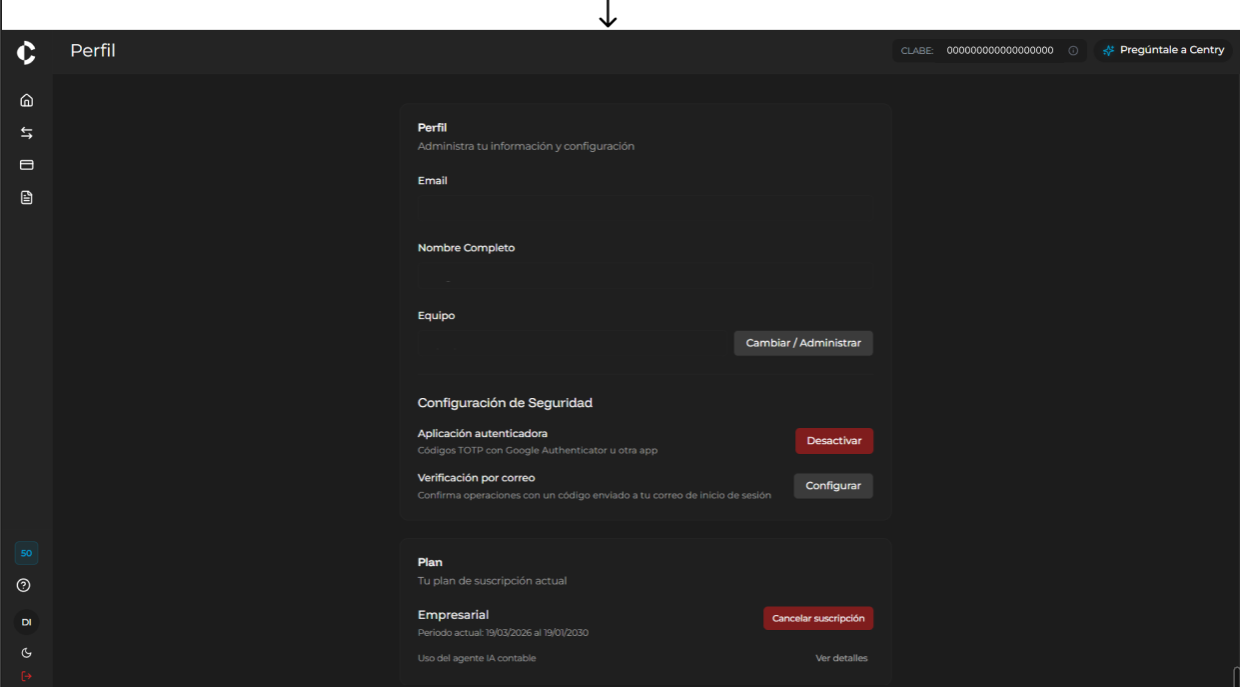
Task: Open the Ver detalles link
Action: [x=842, y=658]
